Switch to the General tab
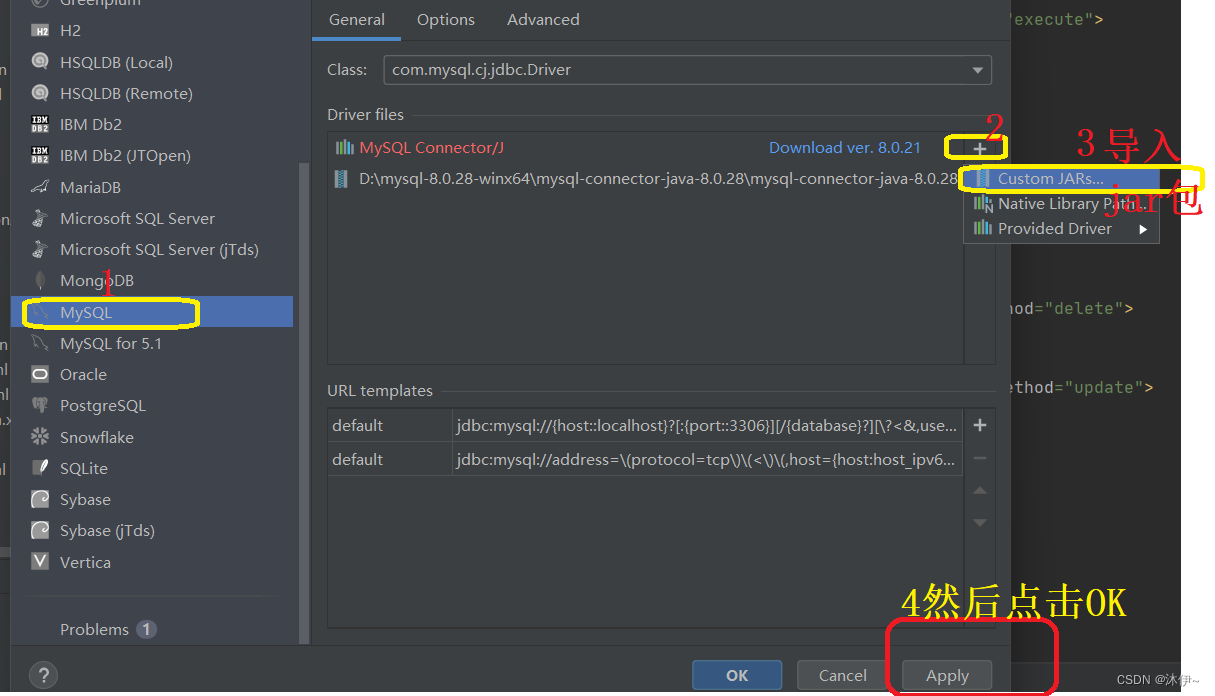Viewport: 1215px width, 696px height. (x=357, y=19)
